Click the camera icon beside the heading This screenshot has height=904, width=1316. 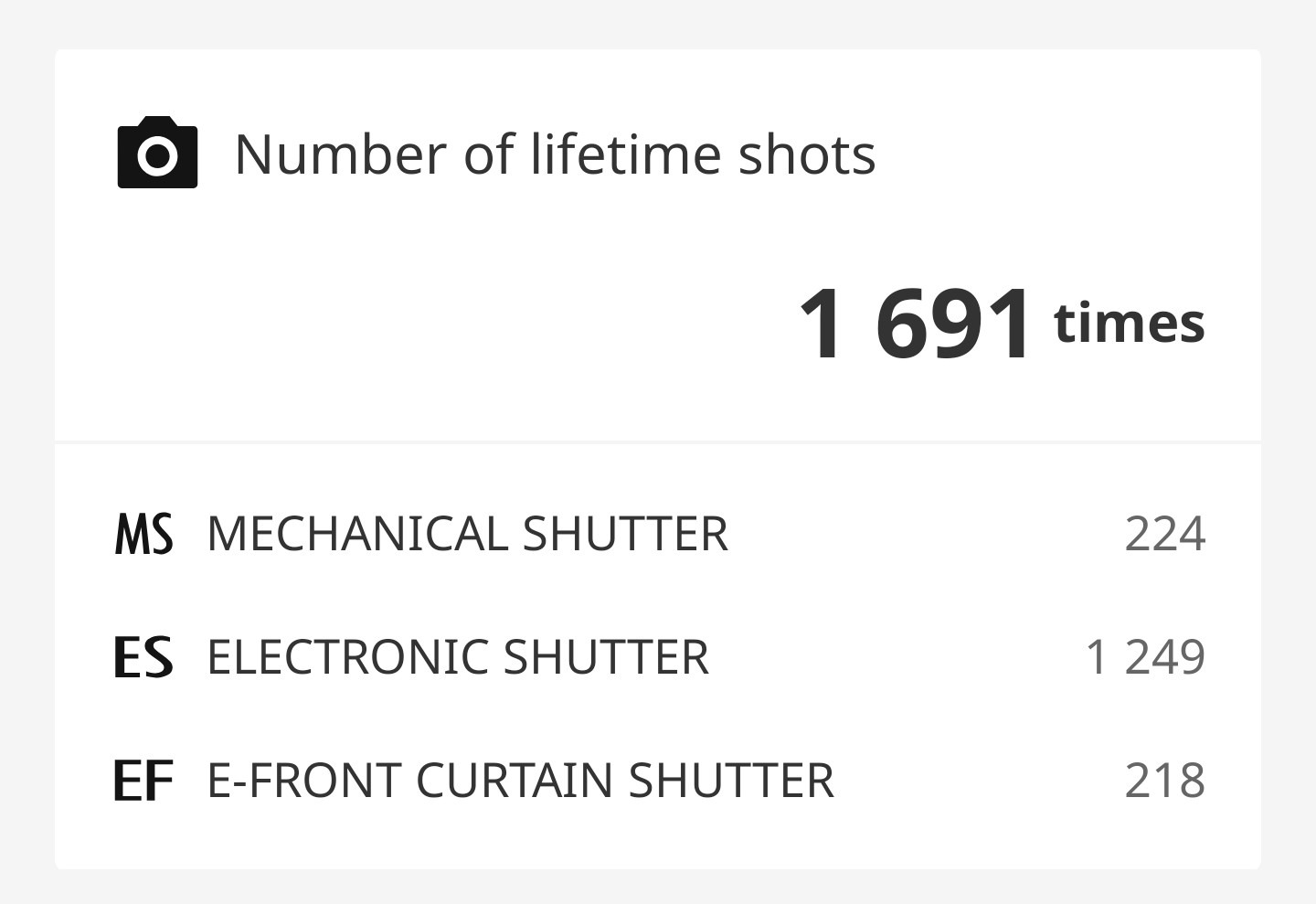click(x=157, y=153)
